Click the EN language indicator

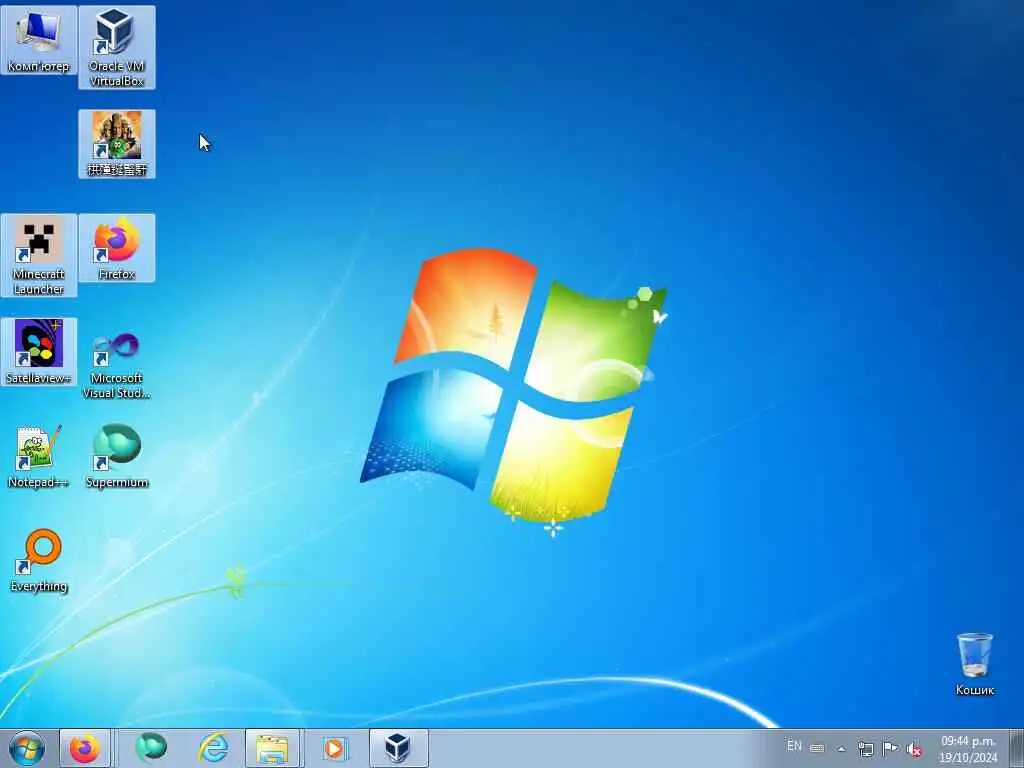click(793, 746)
